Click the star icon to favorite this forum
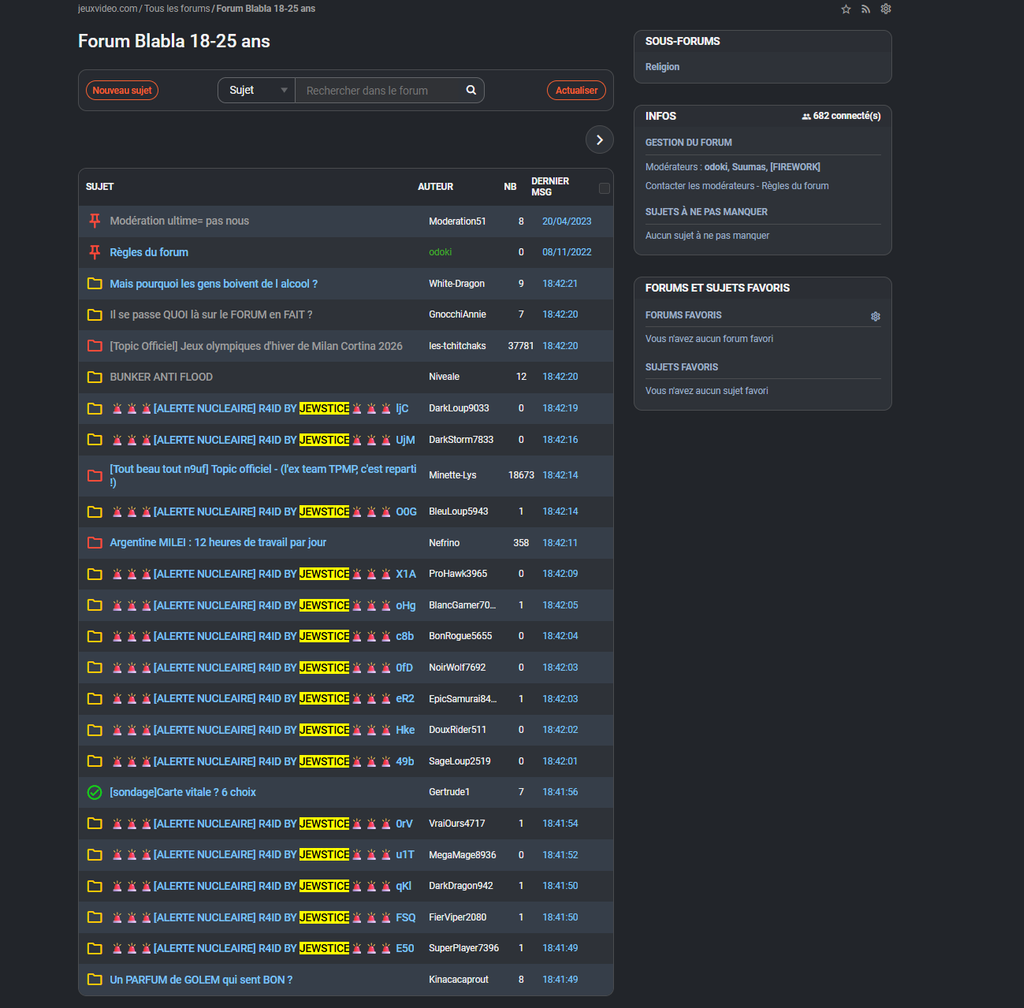This screenshot has width=1024, height=1008. pyautogui.click(x=846, y=9)
